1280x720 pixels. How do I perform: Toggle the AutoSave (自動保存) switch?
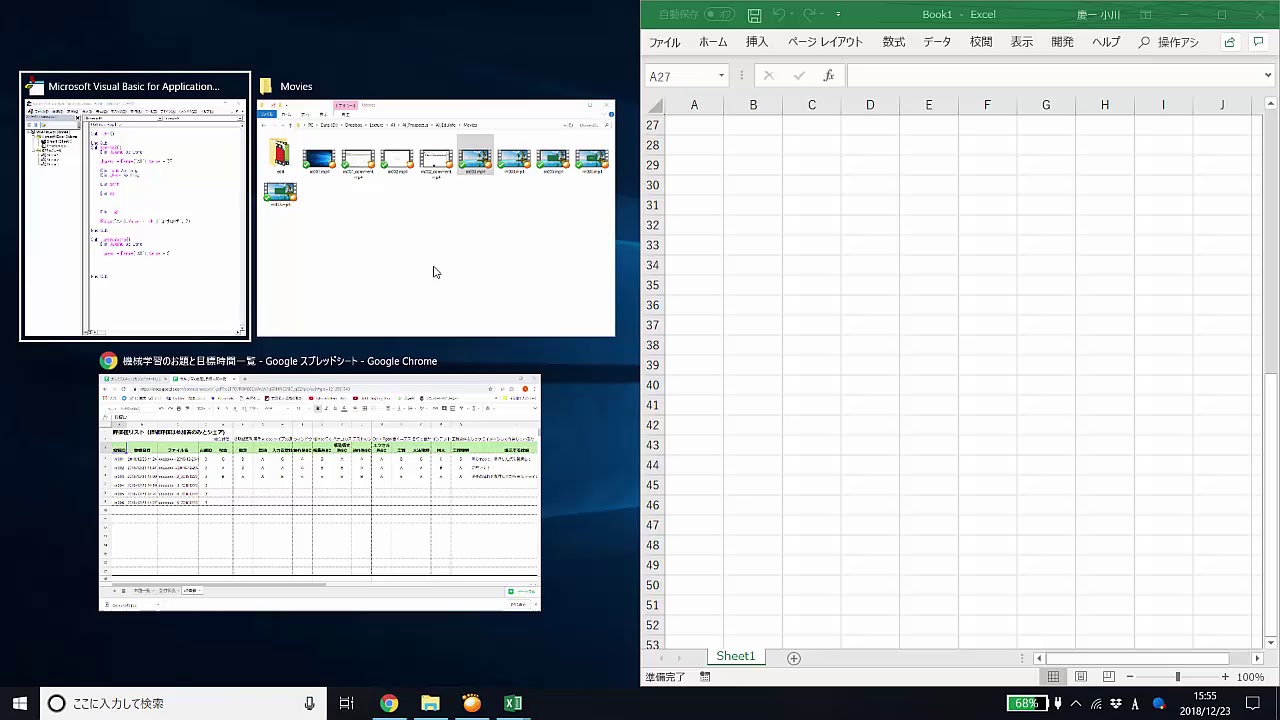click(x=719, y=15)
